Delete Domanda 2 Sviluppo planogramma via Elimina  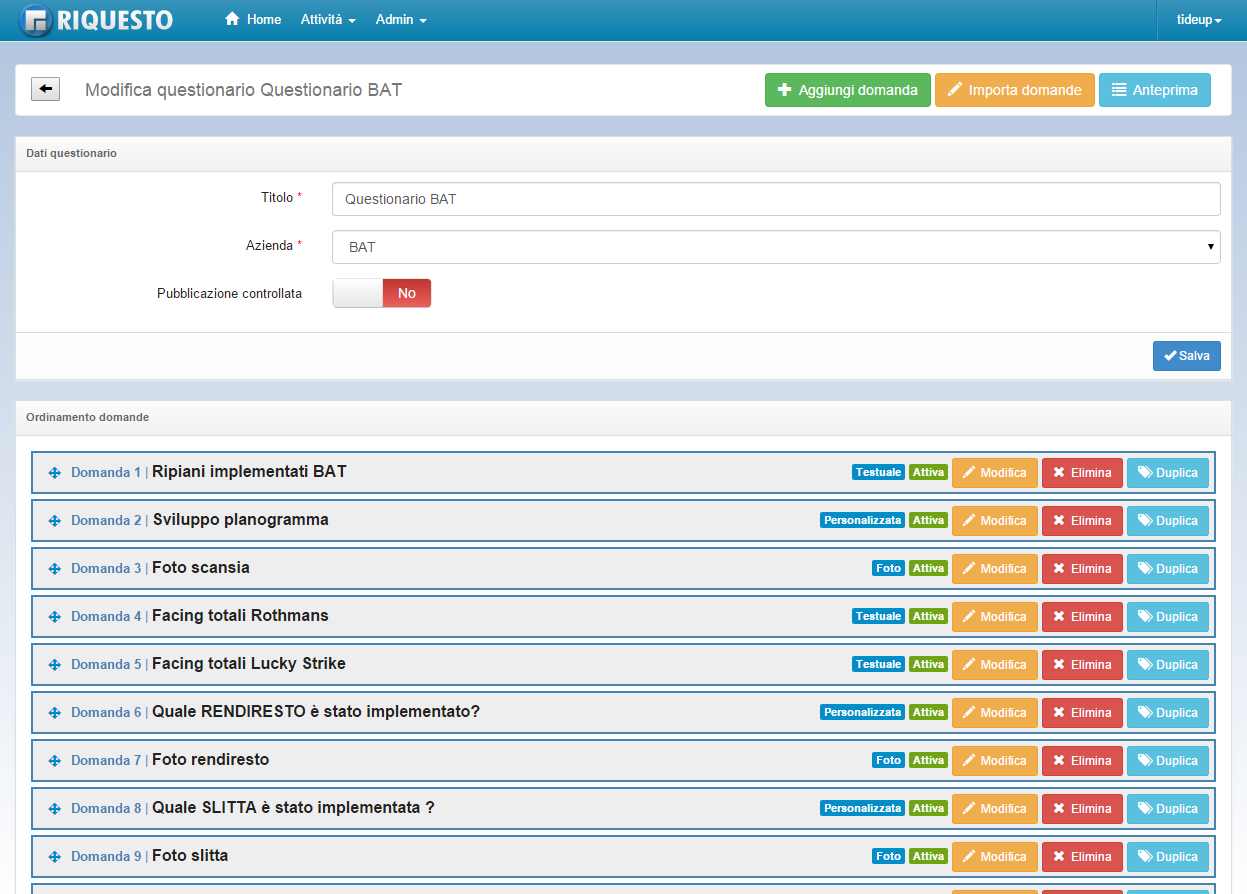(1081, 521)
